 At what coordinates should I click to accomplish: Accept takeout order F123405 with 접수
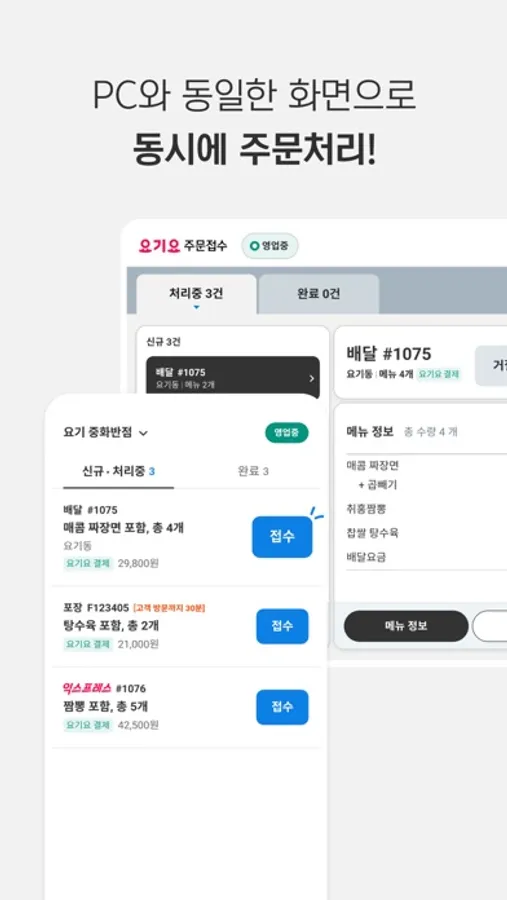click(282, 626)
